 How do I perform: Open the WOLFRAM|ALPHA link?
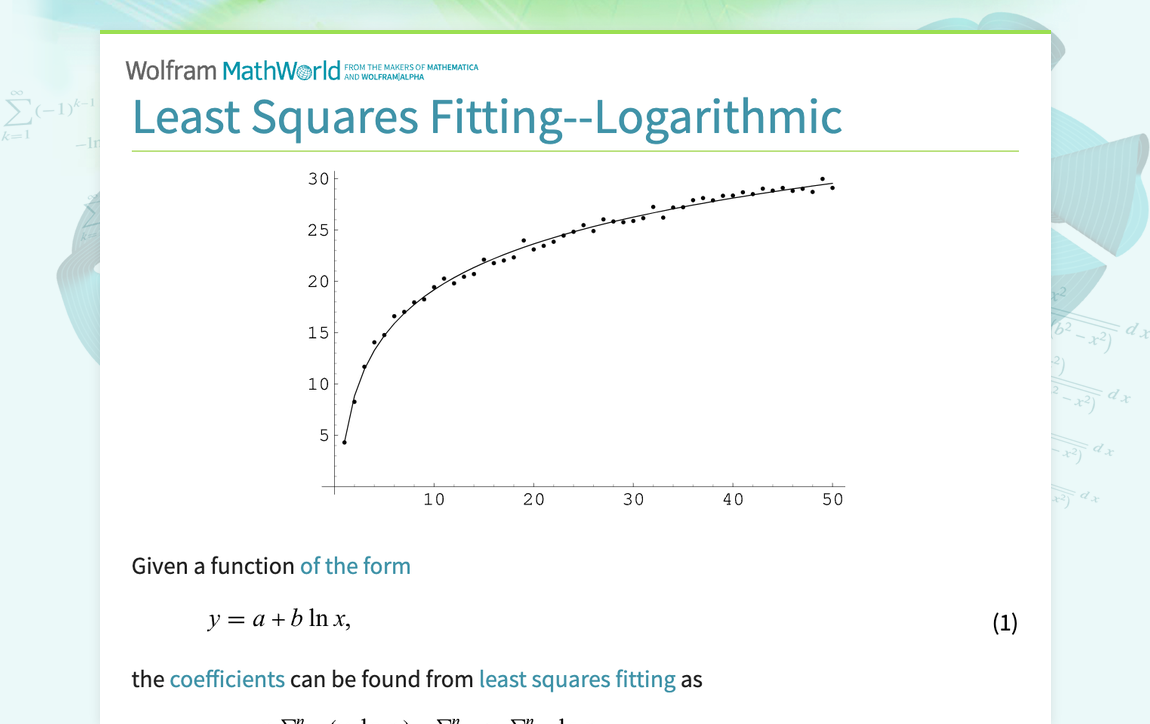(x=395, y=76)
